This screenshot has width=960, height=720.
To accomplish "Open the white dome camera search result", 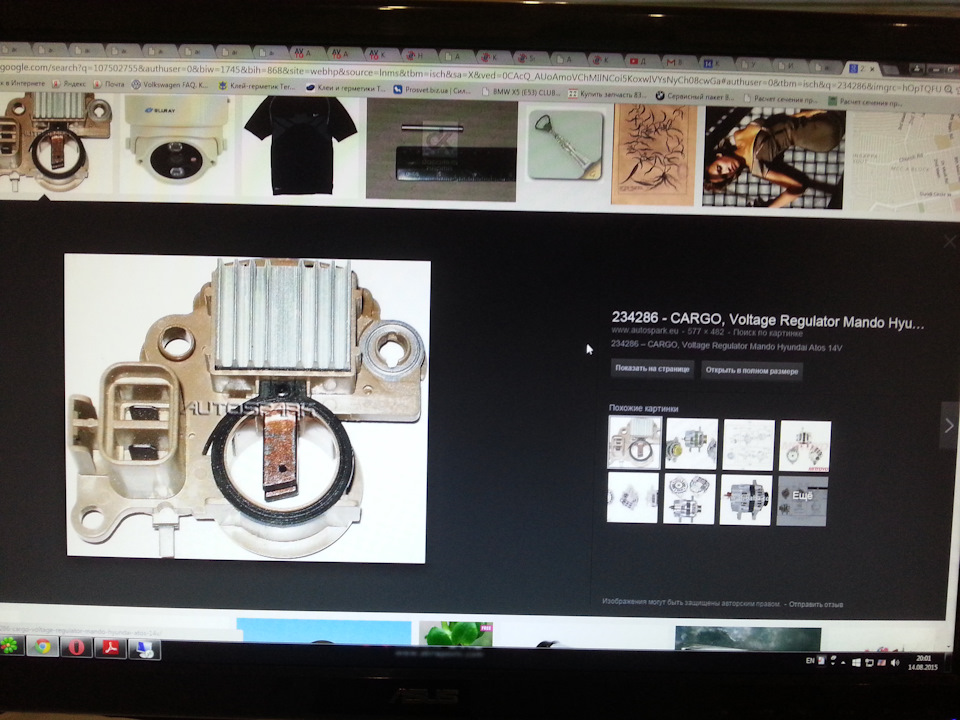I will coord(176,142).
